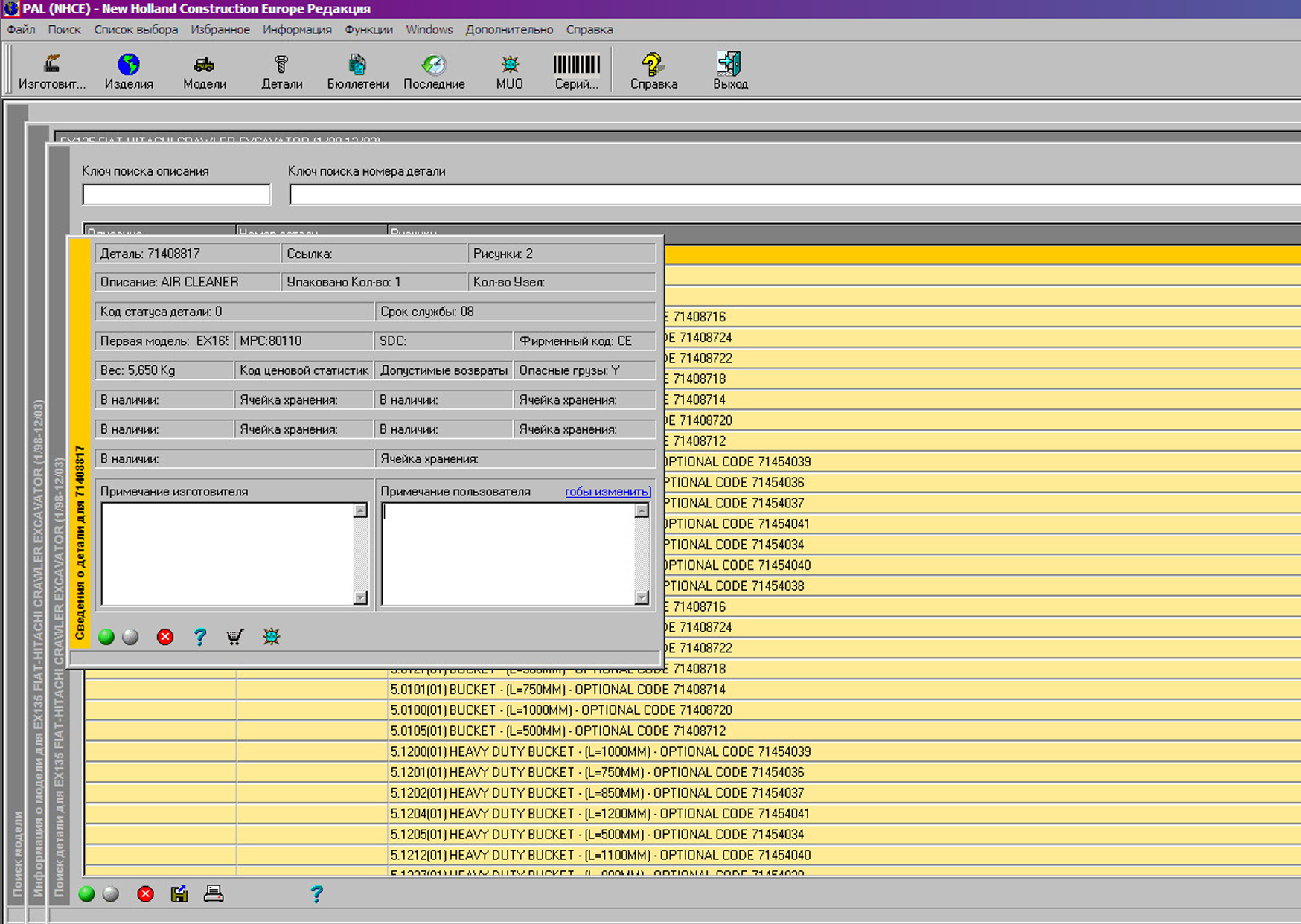The image size is (1301, 924).
Task: Click the shopping cart icon in part details
Action: (x=235, y=637)
